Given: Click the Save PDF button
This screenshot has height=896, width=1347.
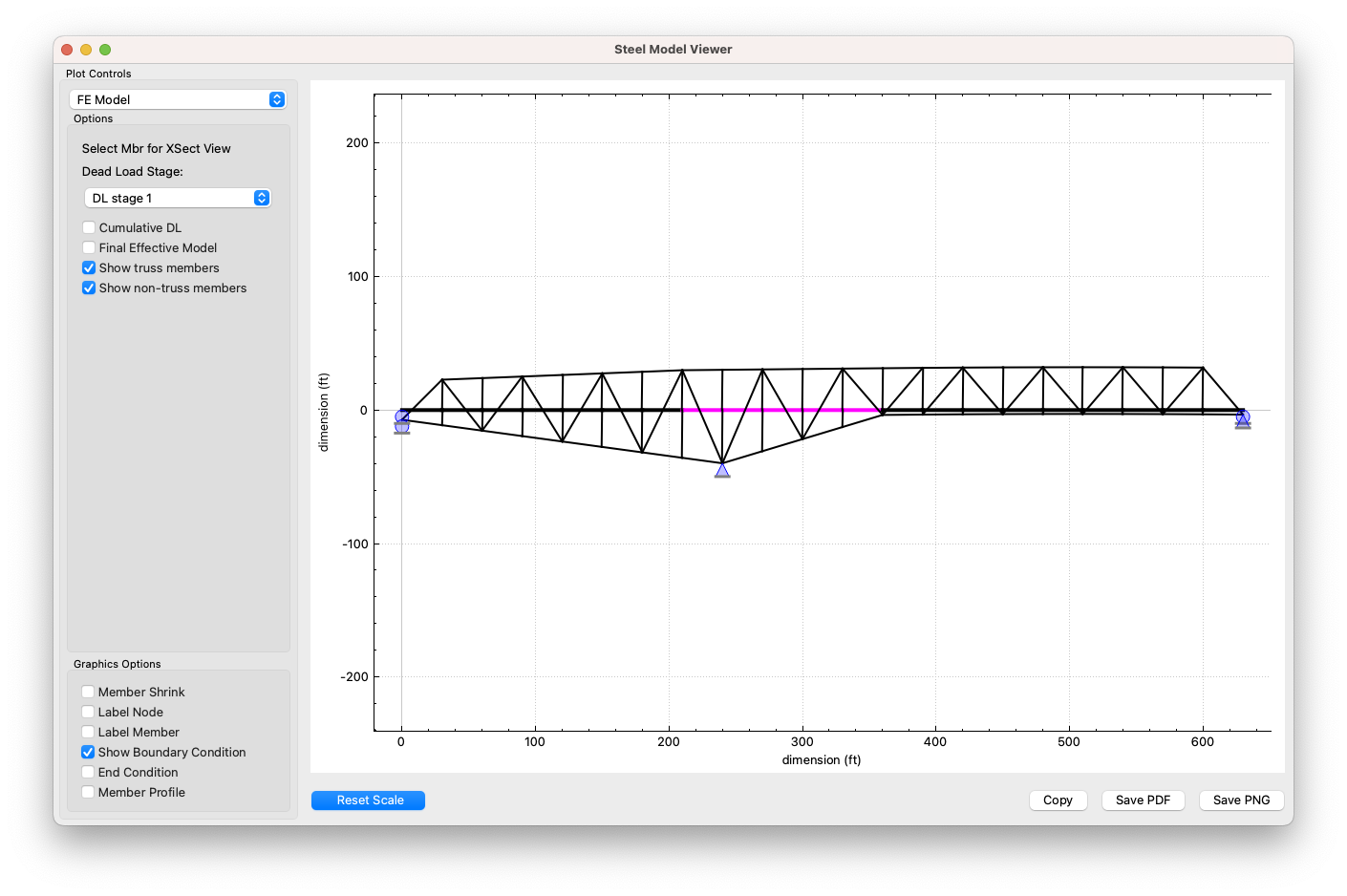Looking at the screenshot, I should [1143, 800].
